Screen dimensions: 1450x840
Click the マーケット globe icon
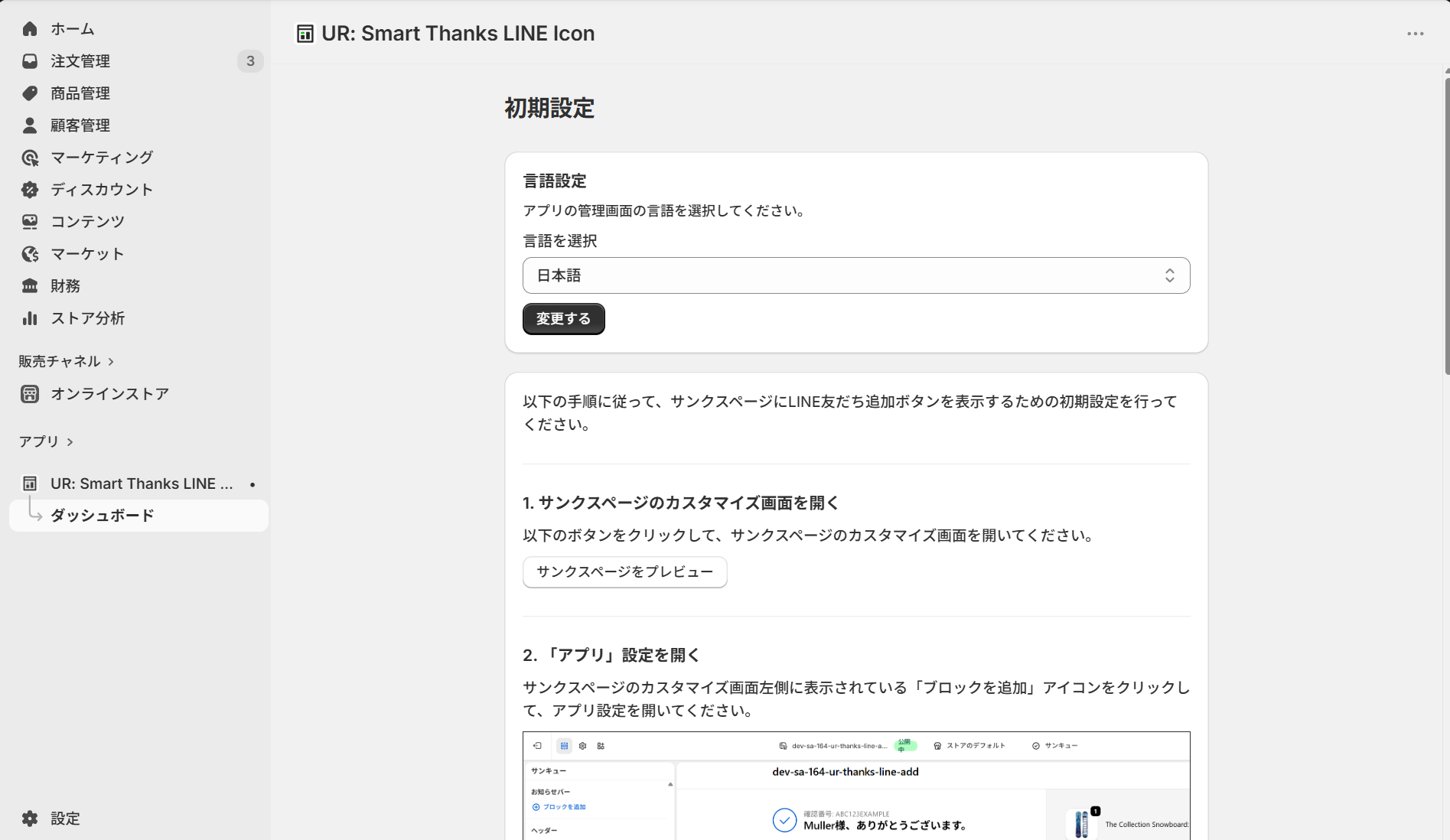tap(30, 254)
